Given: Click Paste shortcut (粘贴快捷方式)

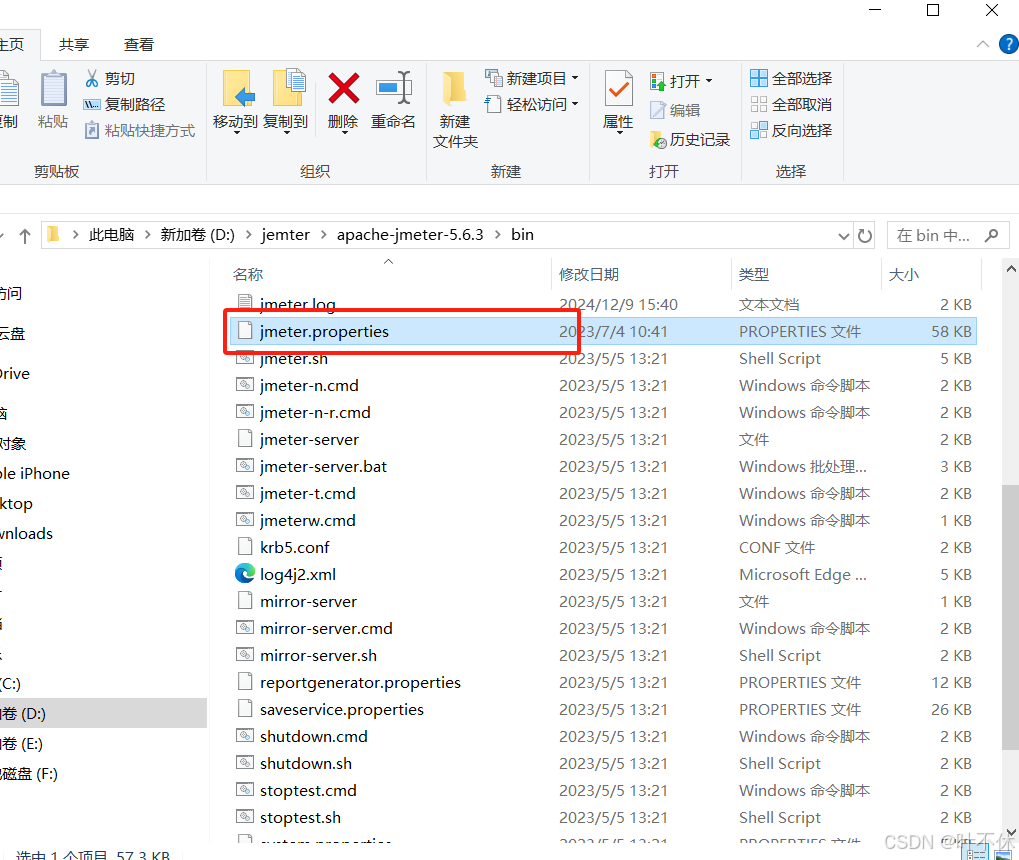Looking at the screenshot, I should click(x=139, y=131).
